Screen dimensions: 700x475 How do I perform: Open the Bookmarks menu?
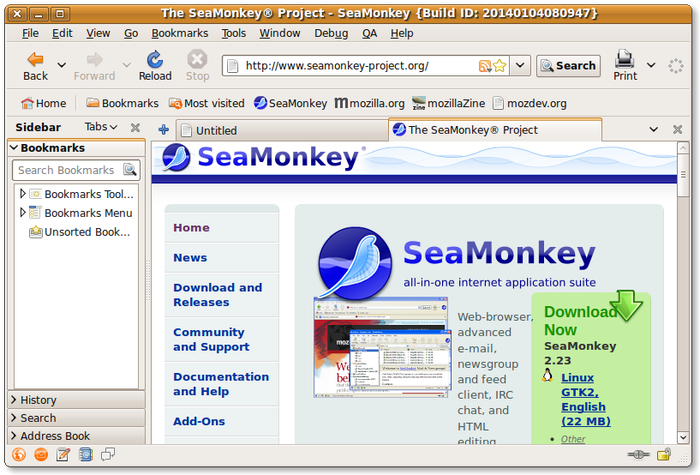click(x=179, y=33)
